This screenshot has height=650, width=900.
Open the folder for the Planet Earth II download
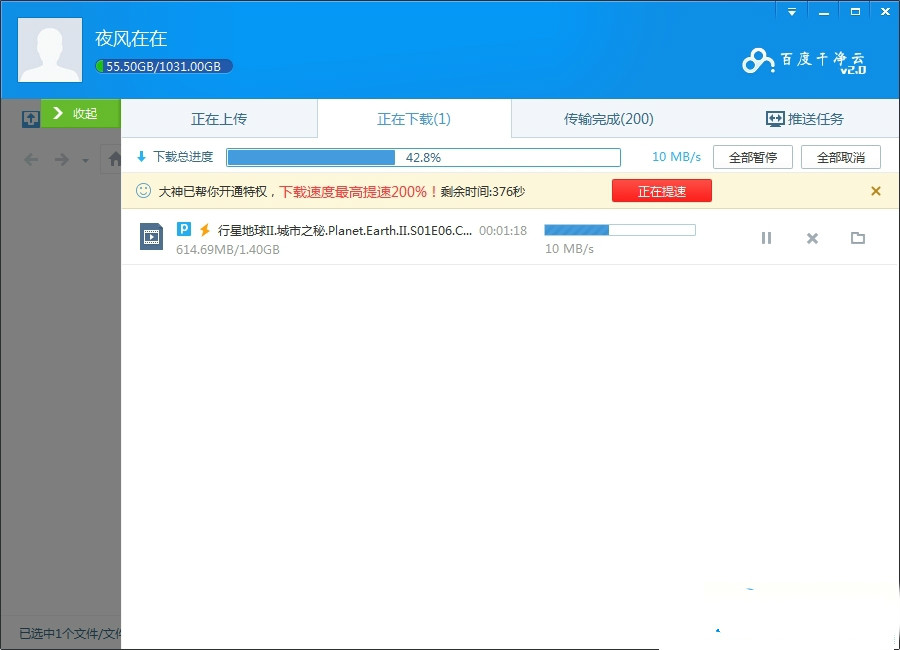(857, 238)
